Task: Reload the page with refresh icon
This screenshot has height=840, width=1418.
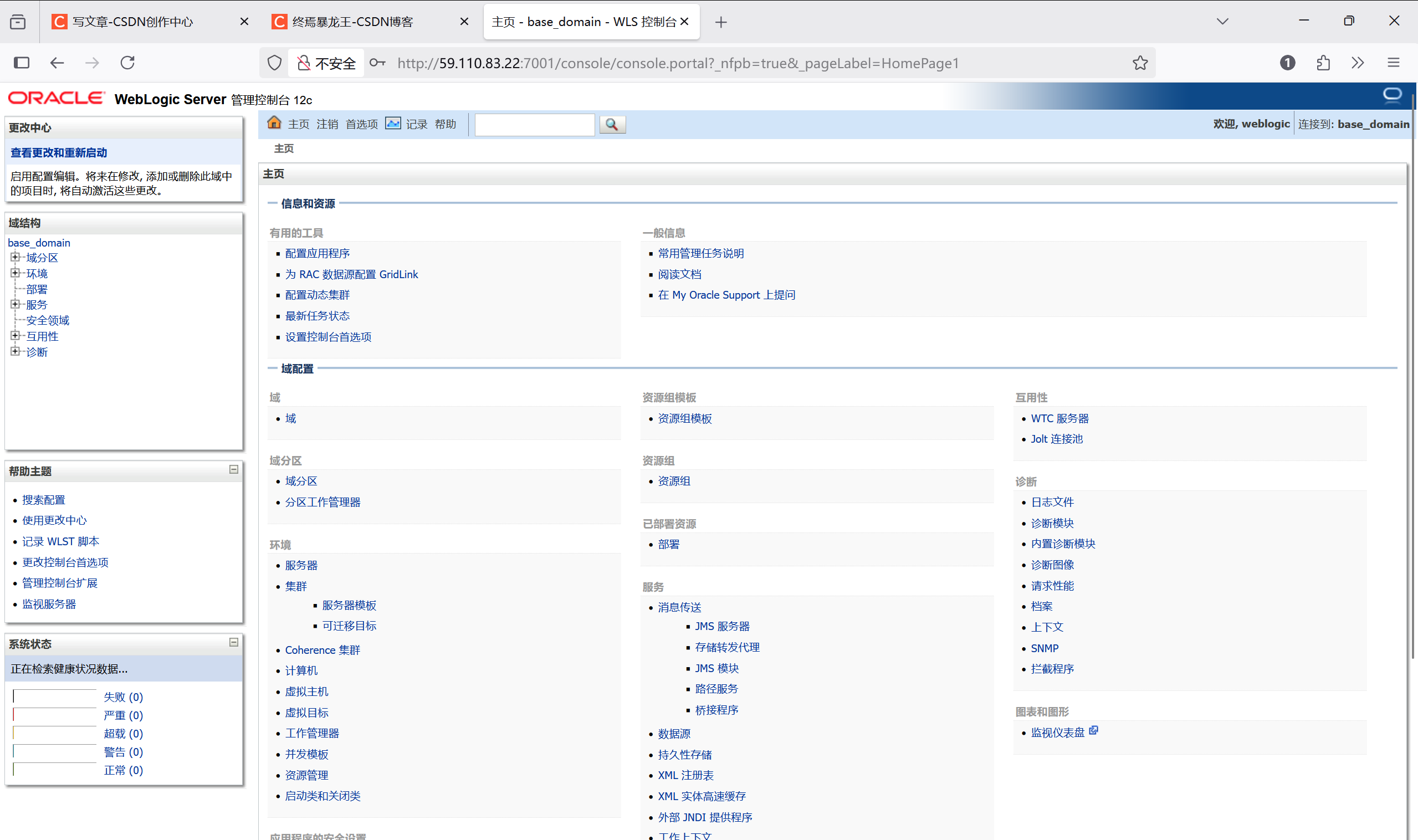Action: (x=128, y=63)
